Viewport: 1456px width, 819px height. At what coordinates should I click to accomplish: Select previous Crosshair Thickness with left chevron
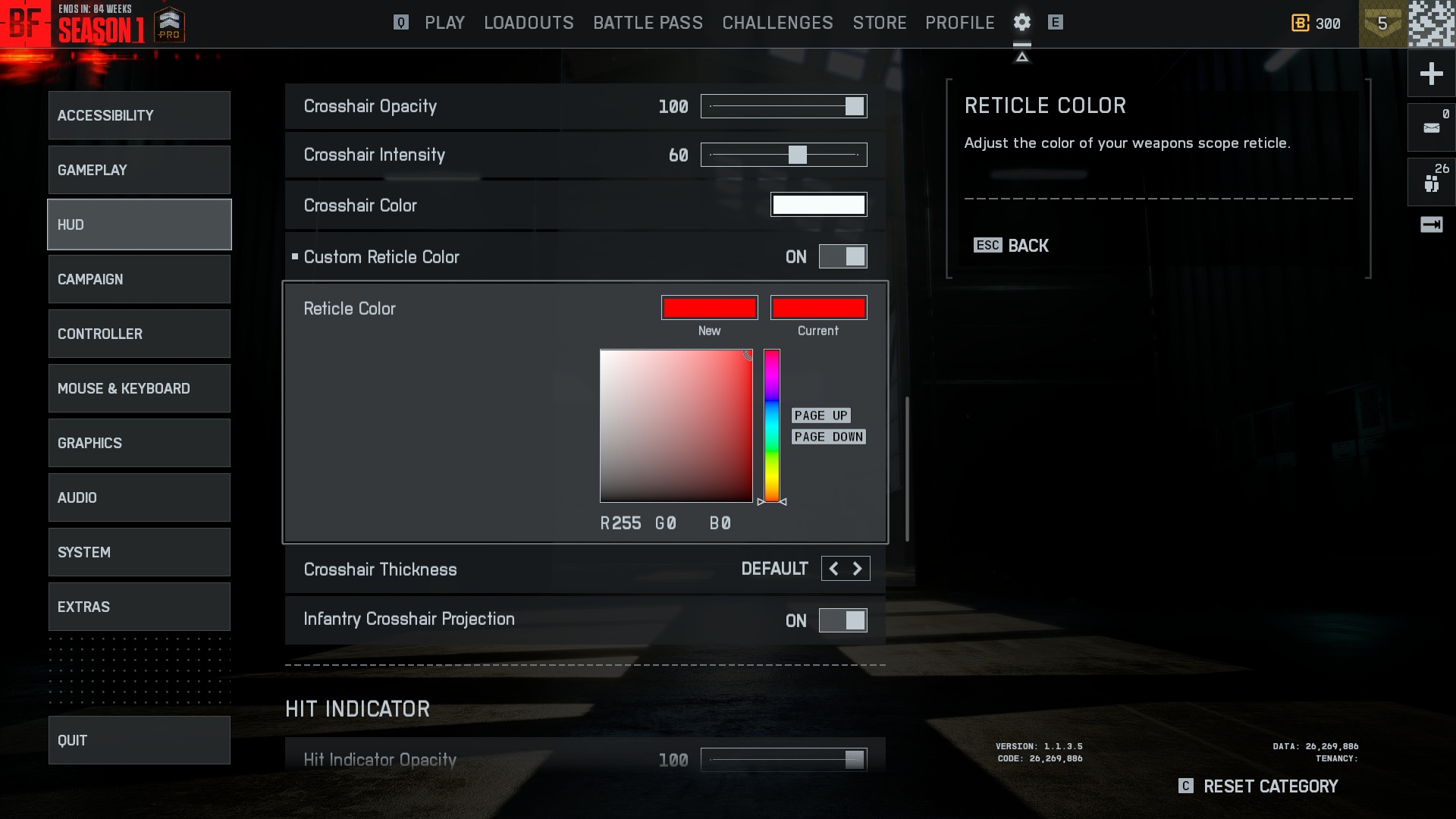[833, 569]
